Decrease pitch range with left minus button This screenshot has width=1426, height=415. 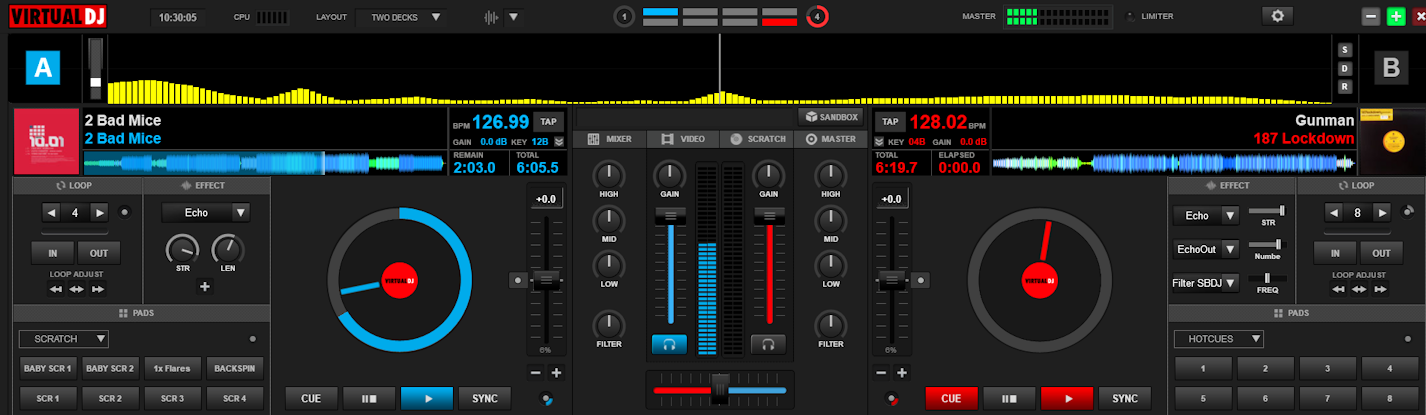point(535,373)
